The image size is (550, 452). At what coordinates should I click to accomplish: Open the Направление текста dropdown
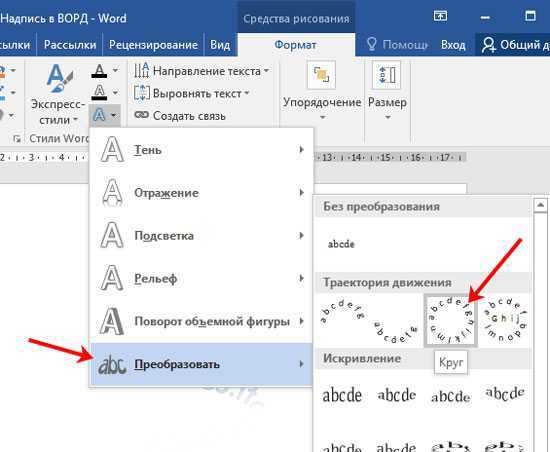tap(201, 71)
